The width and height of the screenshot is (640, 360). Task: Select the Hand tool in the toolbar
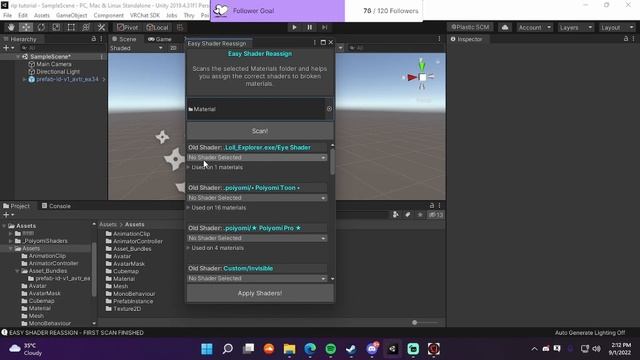[11, 27]
